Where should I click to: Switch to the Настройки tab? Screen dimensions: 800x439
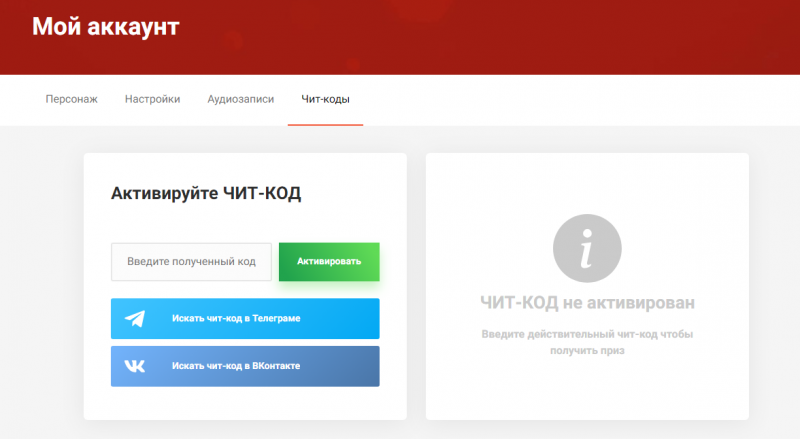click(x=153, y=99)
